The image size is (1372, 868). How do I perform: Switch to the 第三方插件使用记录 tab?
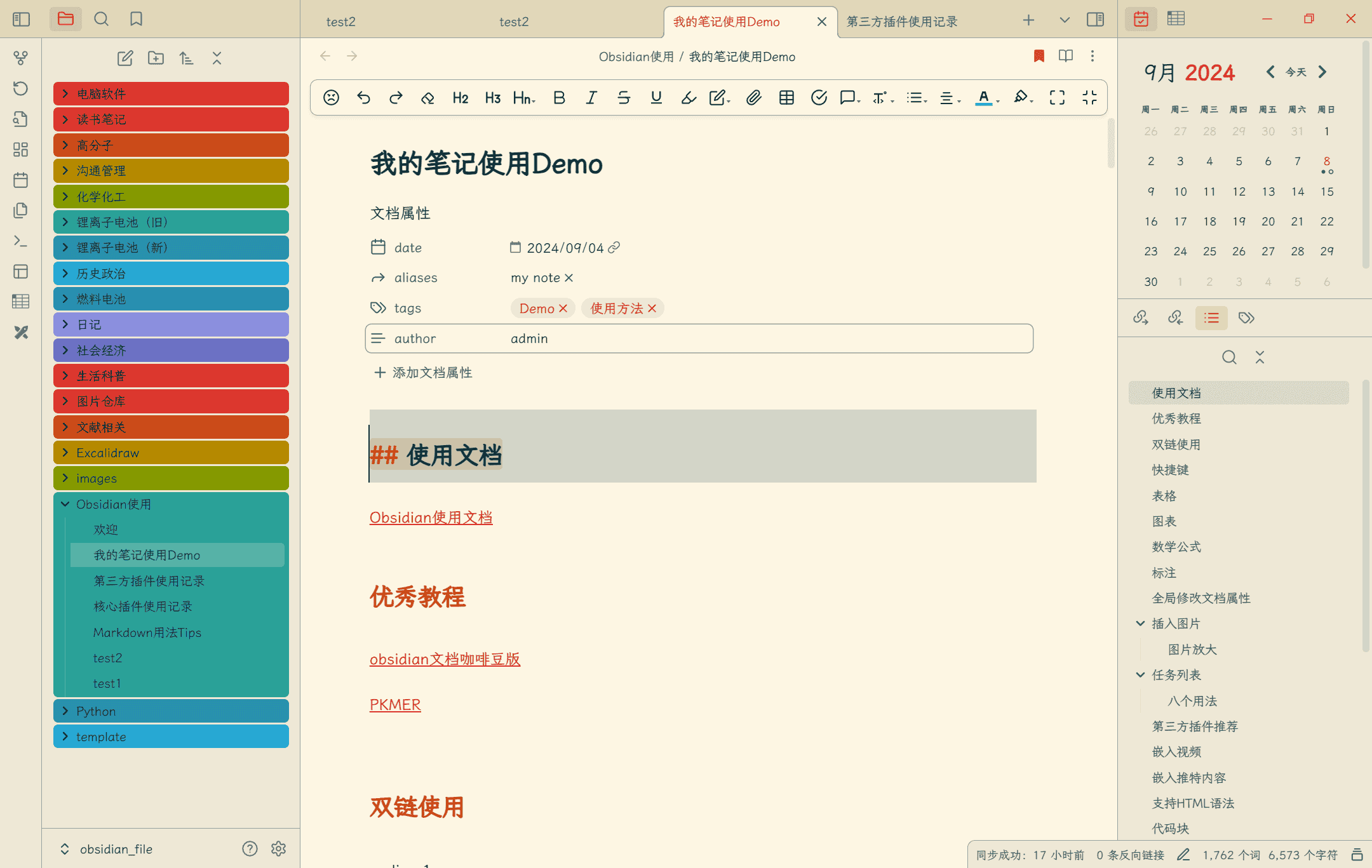point(902,22)
